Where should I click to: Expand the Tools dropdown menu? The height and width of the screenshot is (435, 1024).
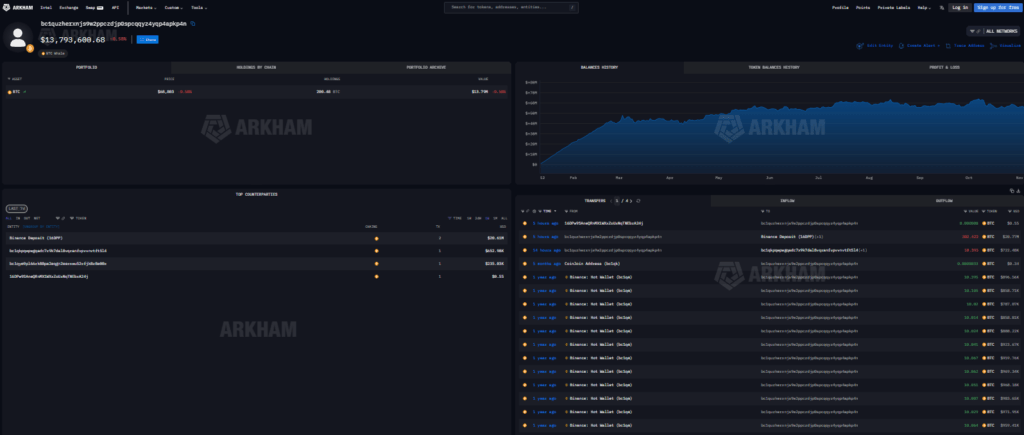click(205, 7)
